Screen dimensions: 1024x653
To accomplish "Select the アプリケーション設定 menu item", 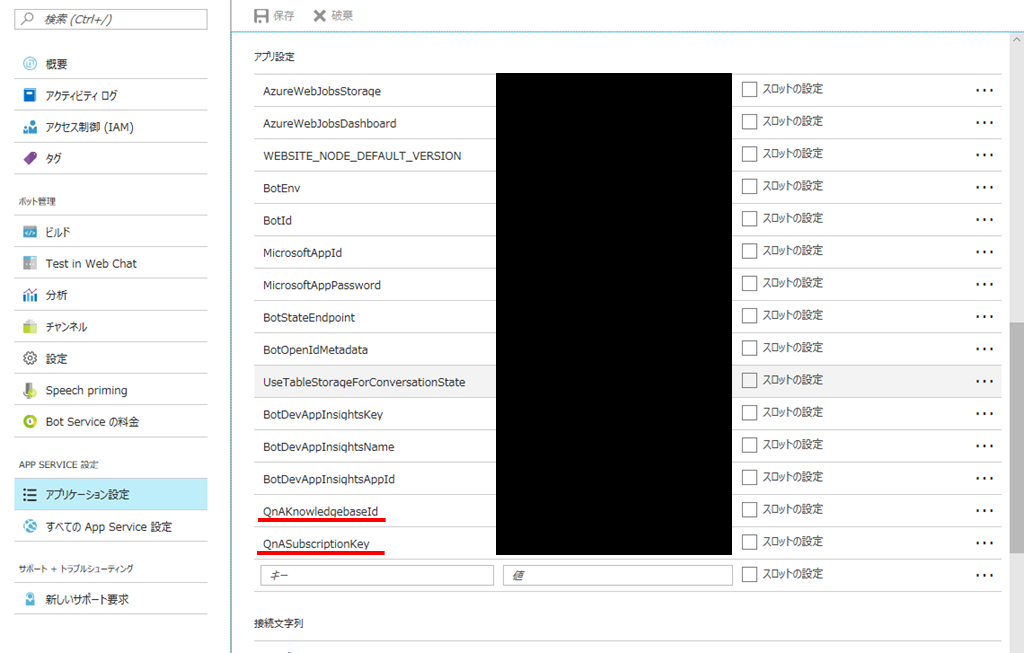I will (110, 494).
